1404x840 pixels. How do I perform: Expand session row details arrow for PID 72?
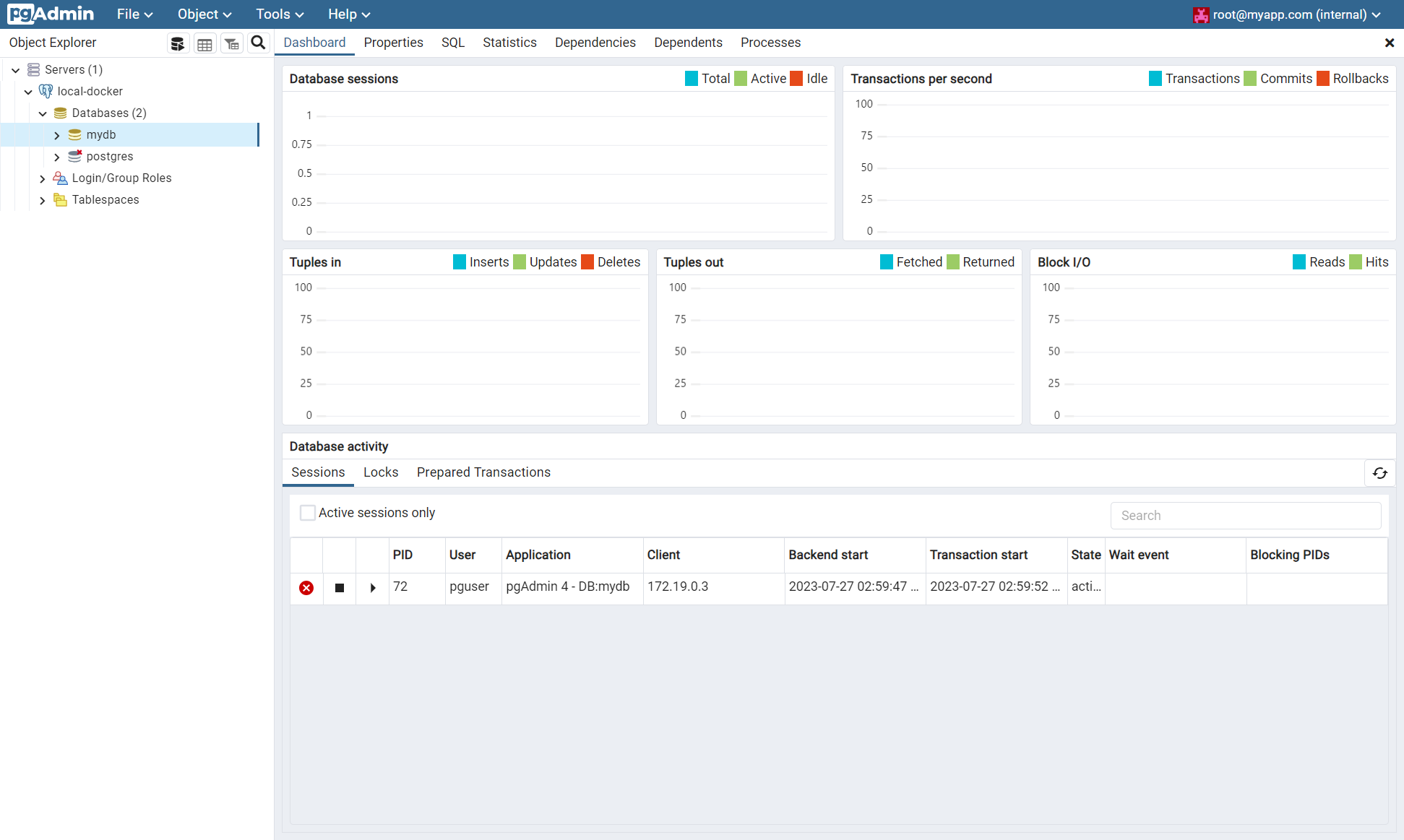click(x=373, y=588)
